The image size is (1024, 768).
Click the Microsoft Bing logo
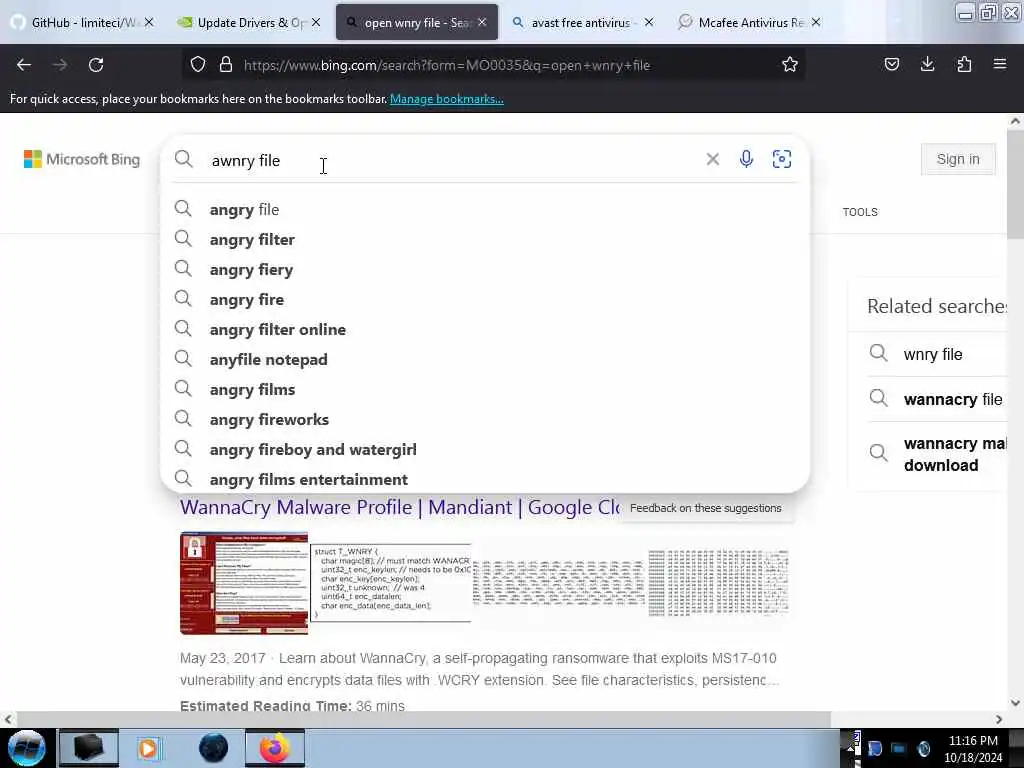[82, 159]
